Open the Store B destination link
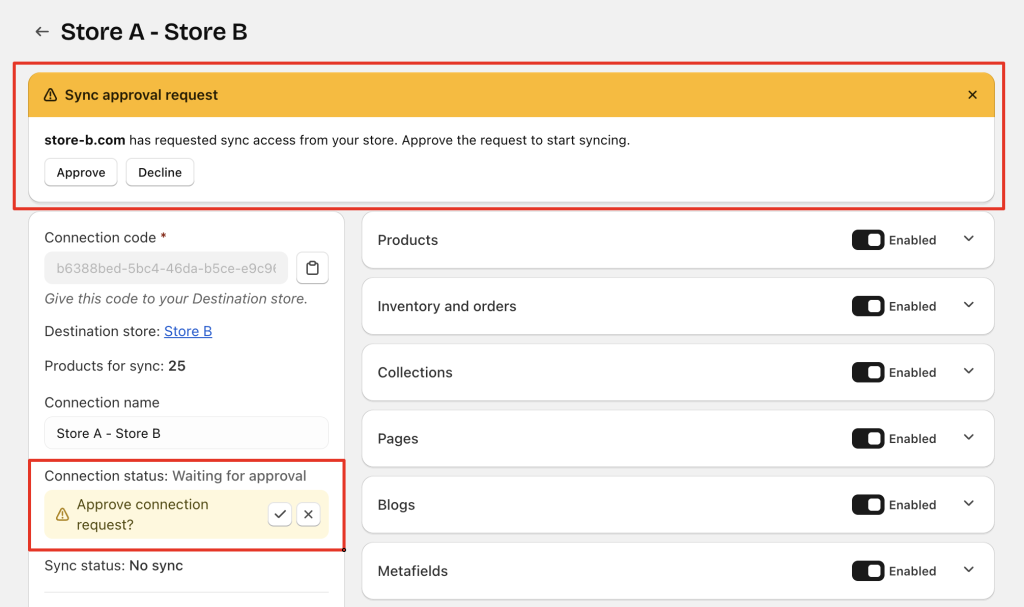This screenshot has width=1024, height=607. 188,331
